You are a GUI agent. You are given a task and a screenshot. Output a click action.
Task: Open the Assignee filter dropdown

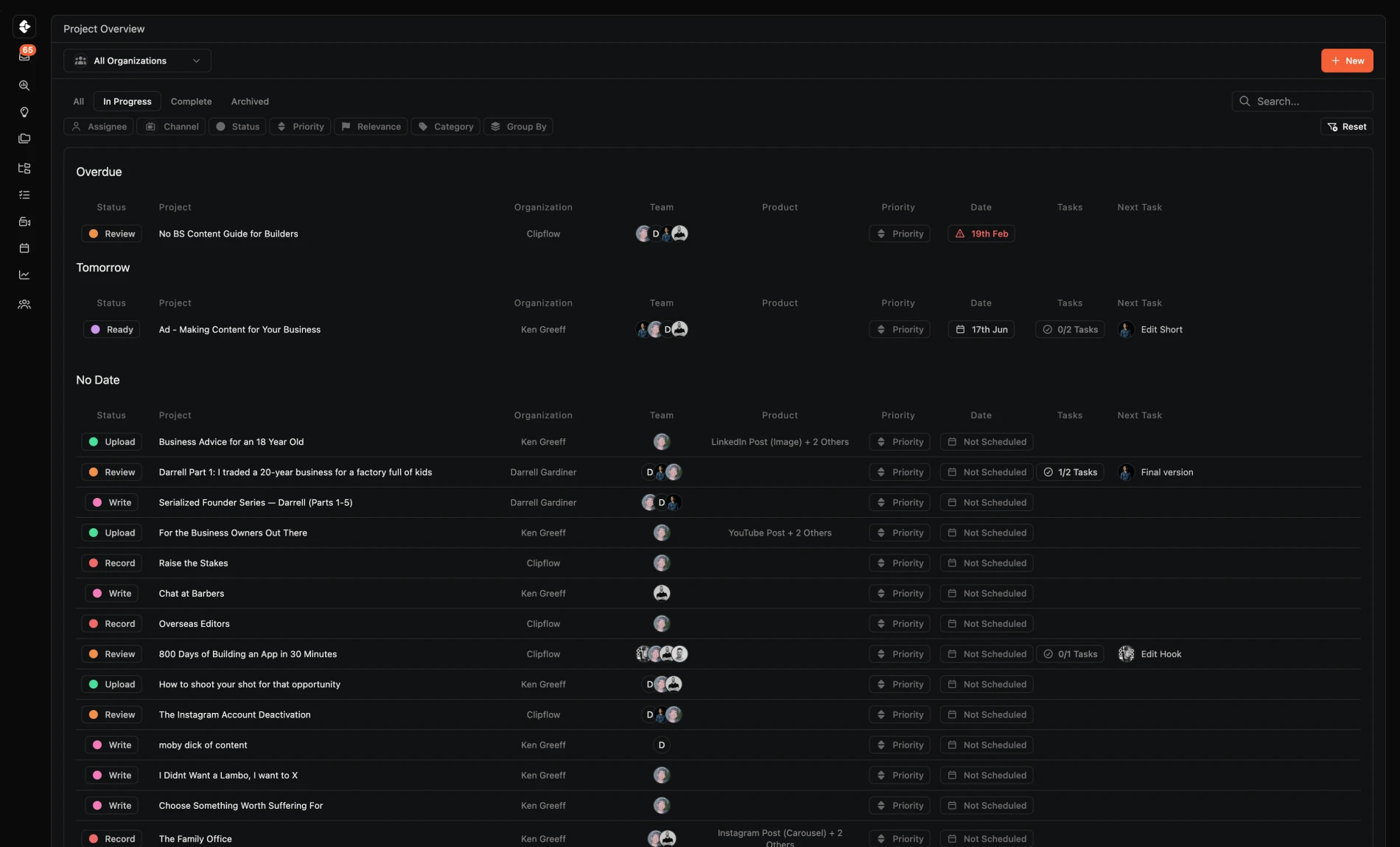click(99, 127)
